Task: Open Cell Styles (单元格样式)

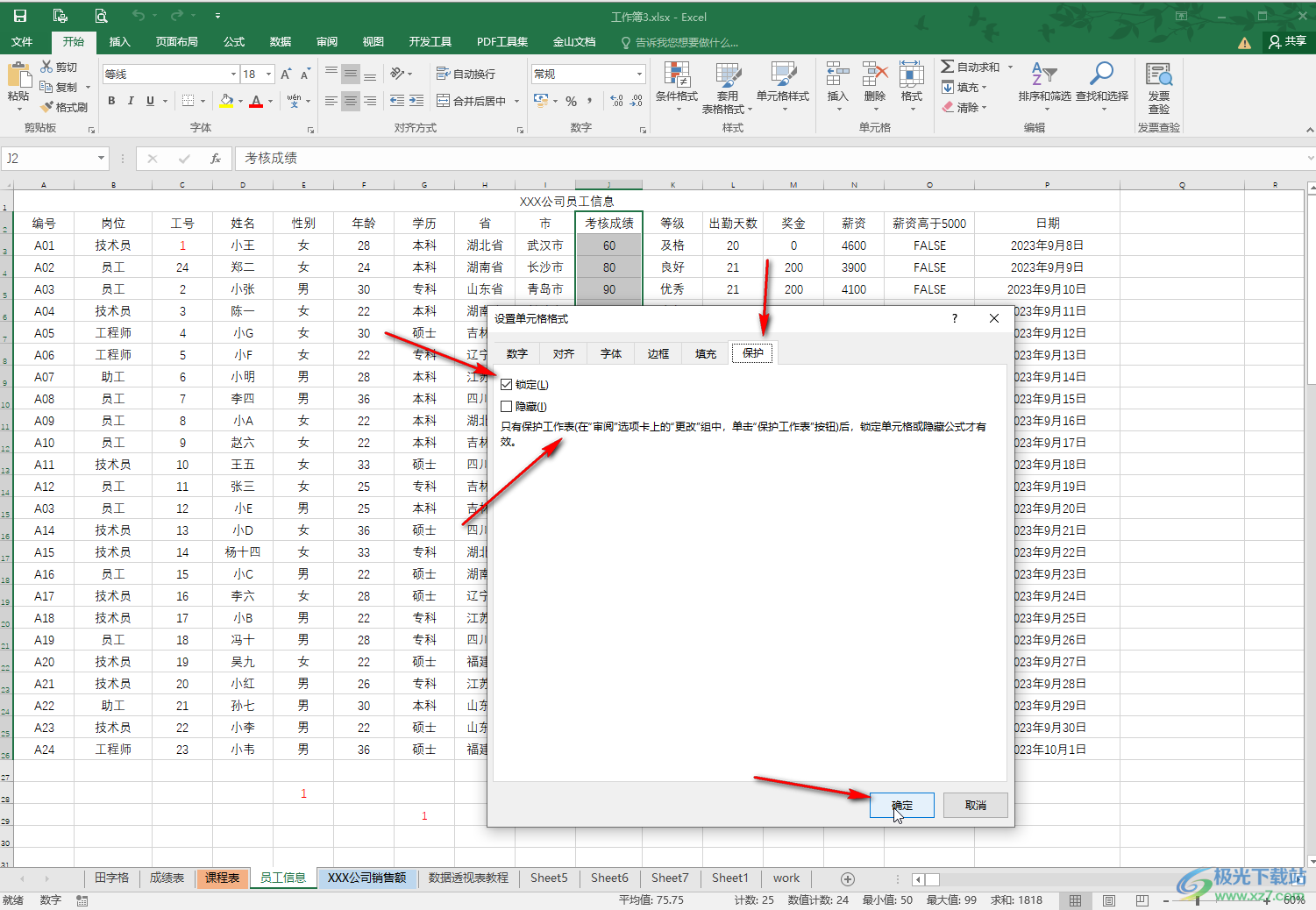Action: coord(783,88)
